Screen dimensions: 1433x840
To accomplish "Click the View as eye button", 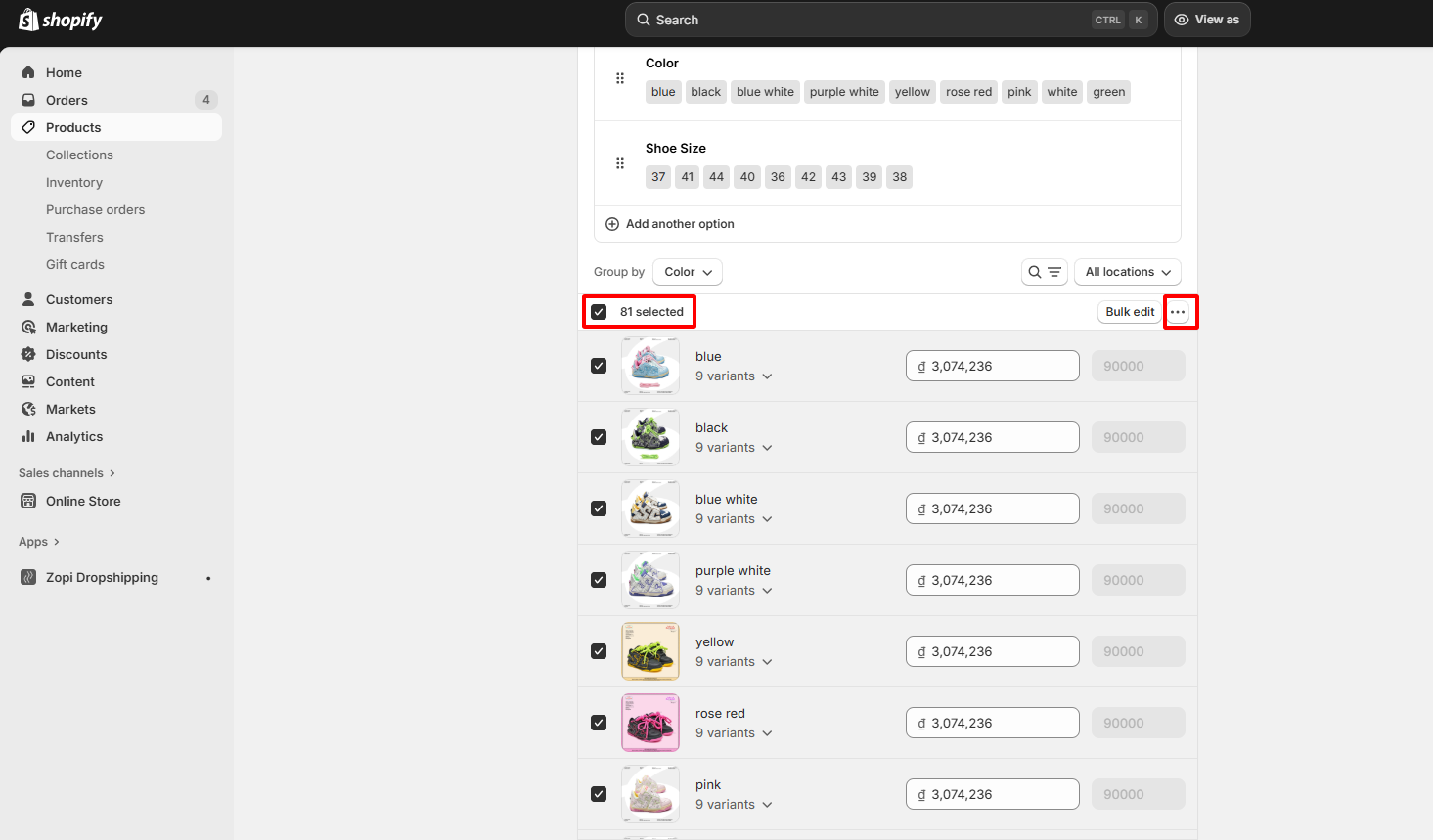I will point(1206,20).
